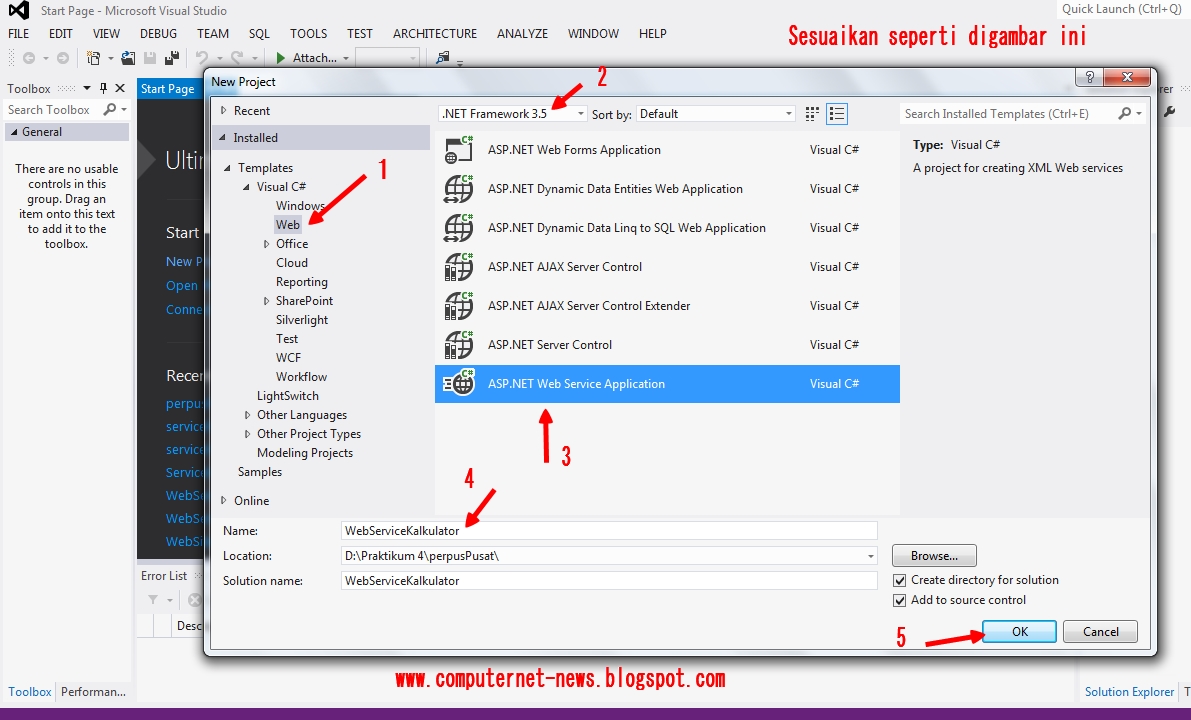This screenshot has height=720, width=1191.
Task: Open the ARCHITECTURE menu
Action: (x=434, y=33)
